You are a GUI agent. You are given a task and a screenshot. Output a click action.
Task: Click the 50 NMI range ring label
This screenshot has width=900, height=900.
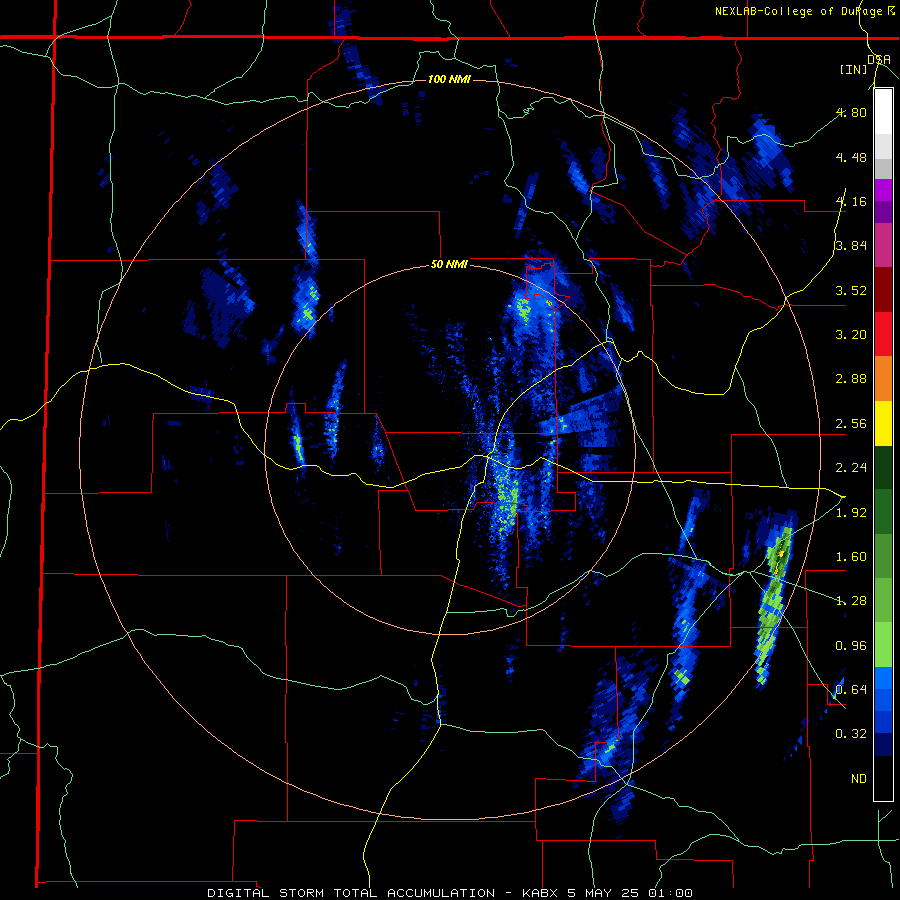449,265
